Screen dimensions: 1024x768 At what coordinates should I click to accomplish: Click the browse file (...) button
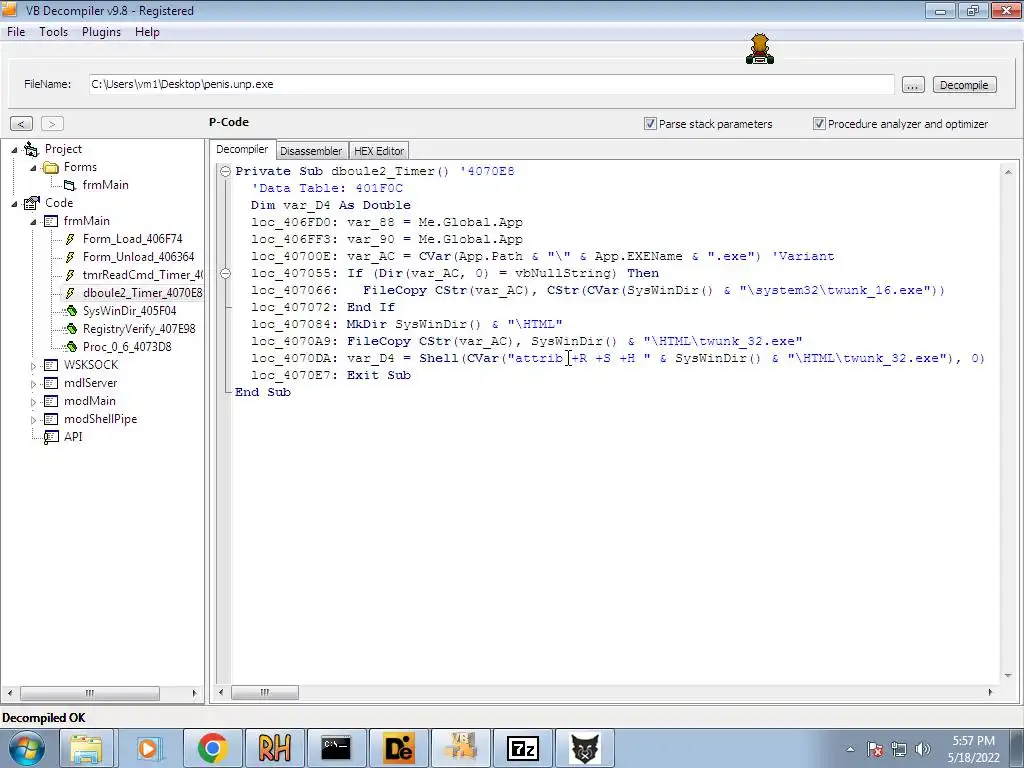(913, 85)
